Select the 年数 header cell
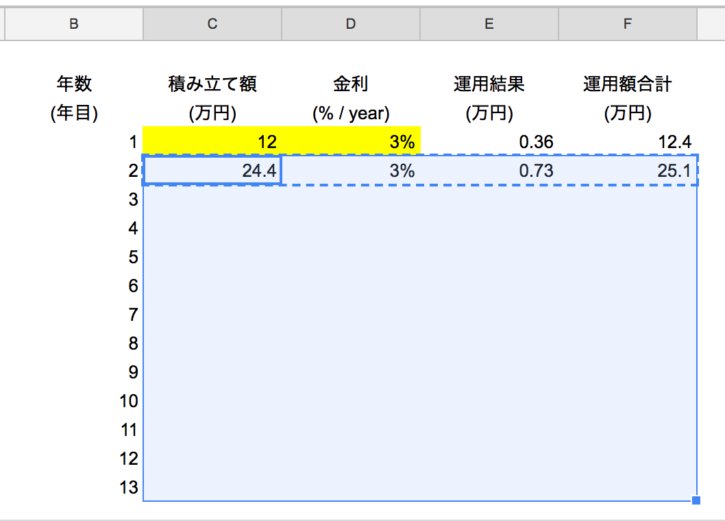Image resolution: width=725 pixels, height=521 pixels. (x=73, y=85)
